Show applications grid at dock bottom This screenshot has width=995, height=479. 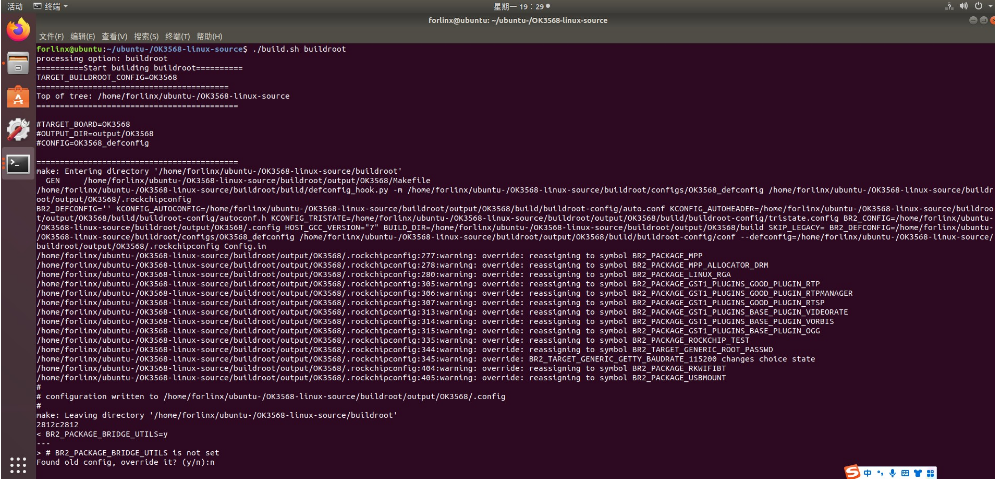point(18,464)
